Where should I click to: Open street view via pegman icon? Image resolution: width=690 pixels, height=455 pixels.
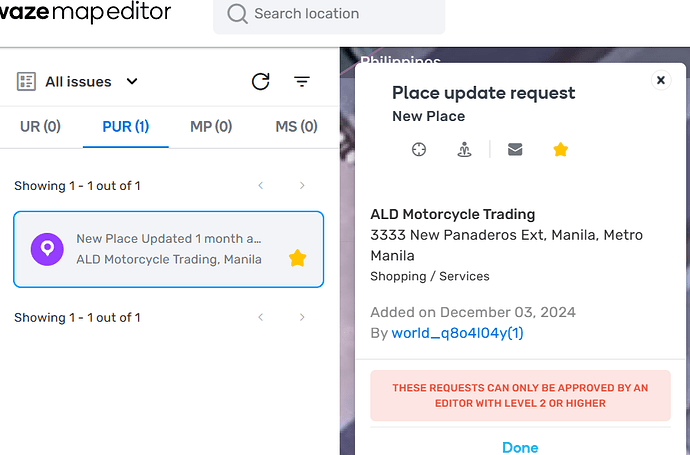coord(464,150)
